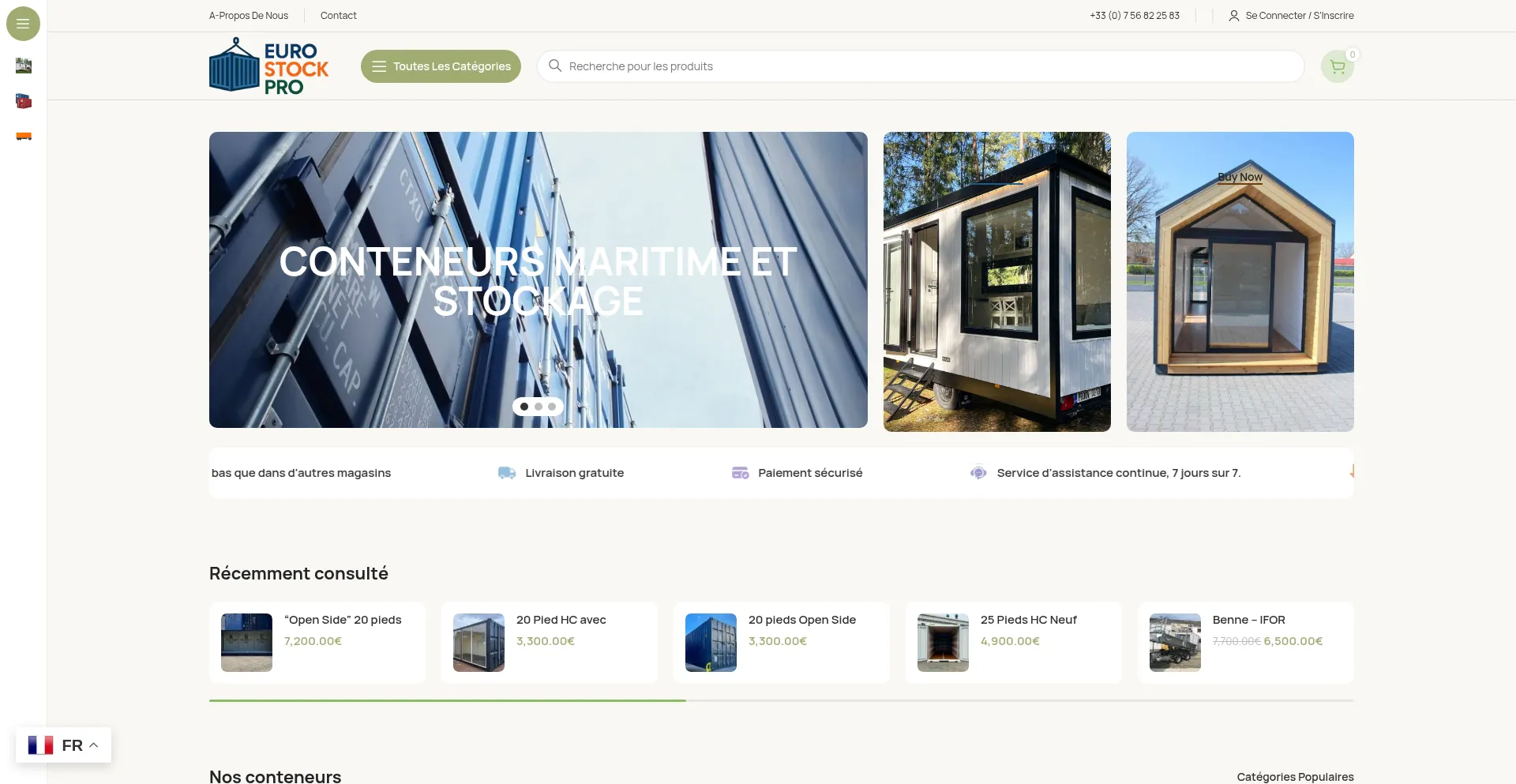
Task: Click the user account icon
Action: (1233, 16)
